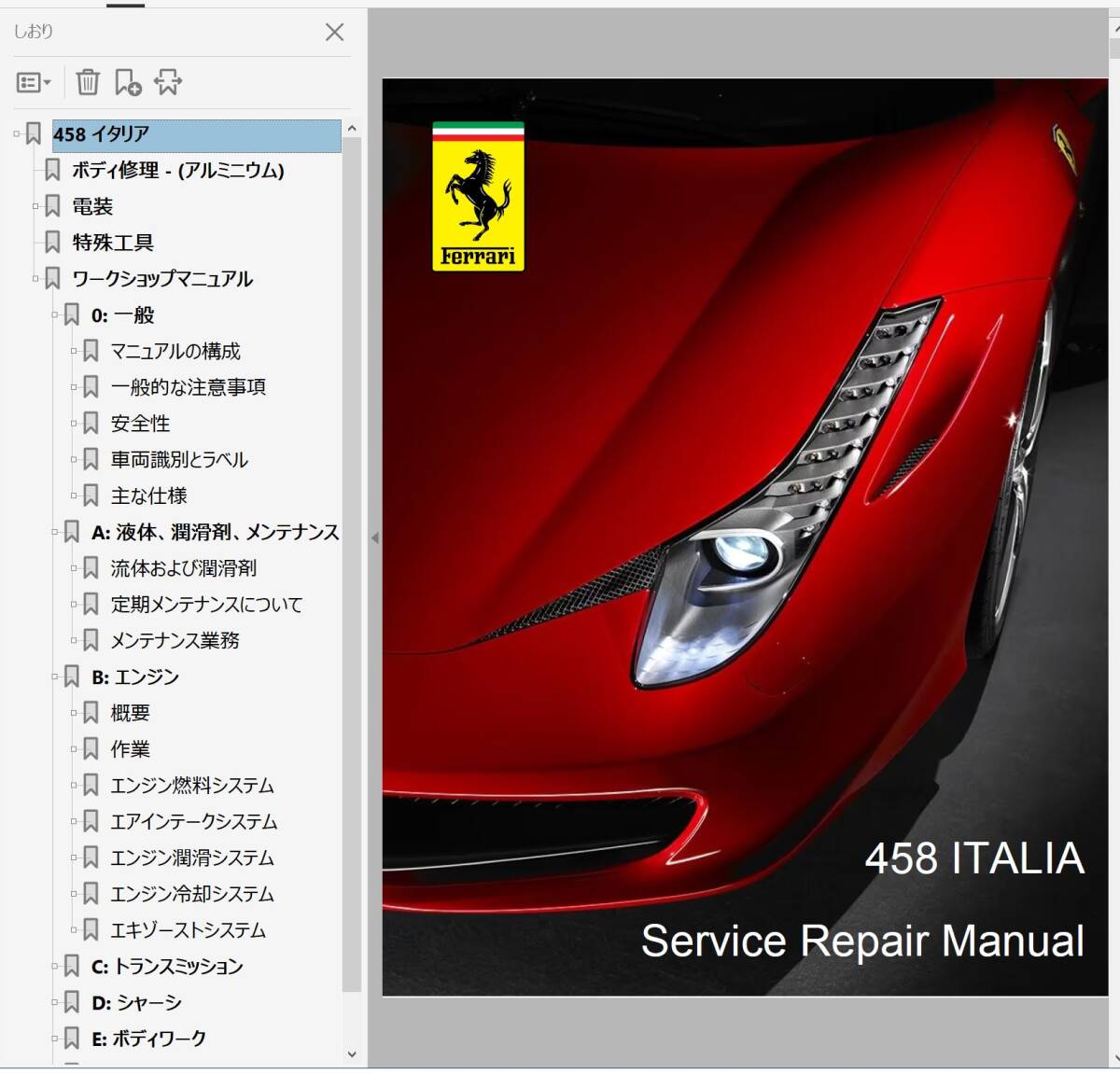Click the bookmark icon beside 主な仕様
This screenshot has width=1120, height=1074.
tap(91, 496)
